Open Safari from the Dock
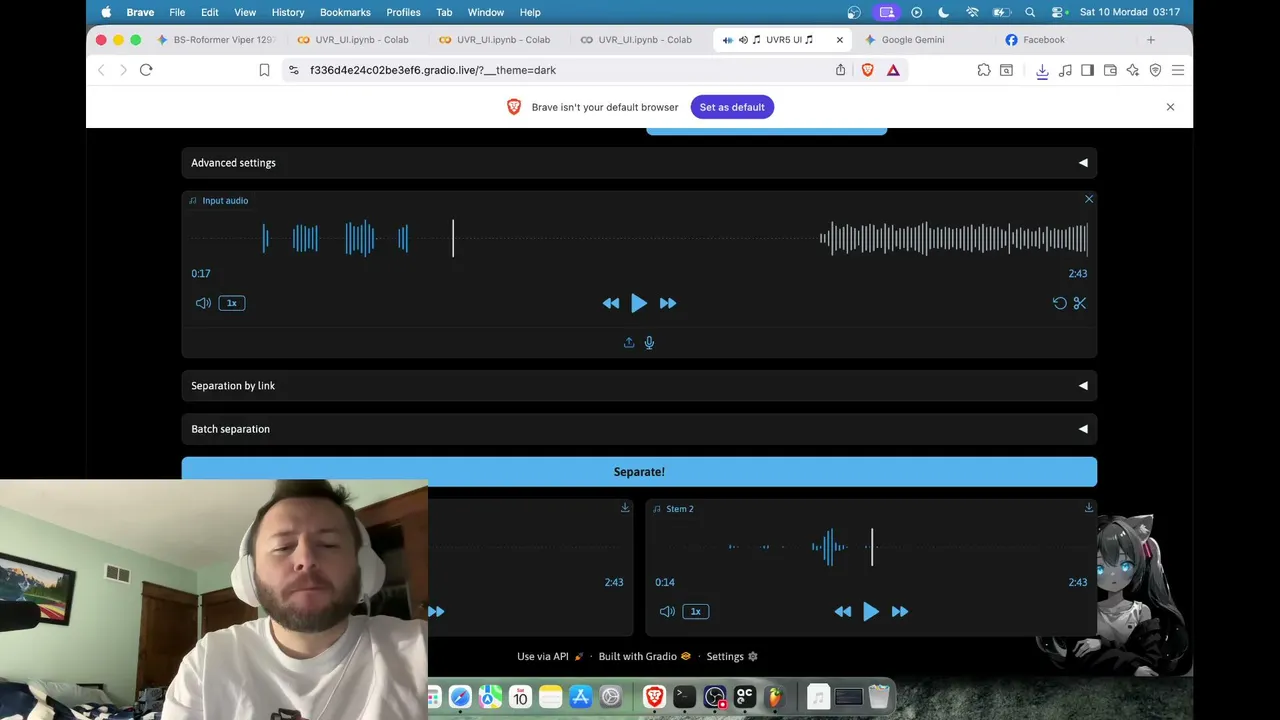 pos(460,697)
